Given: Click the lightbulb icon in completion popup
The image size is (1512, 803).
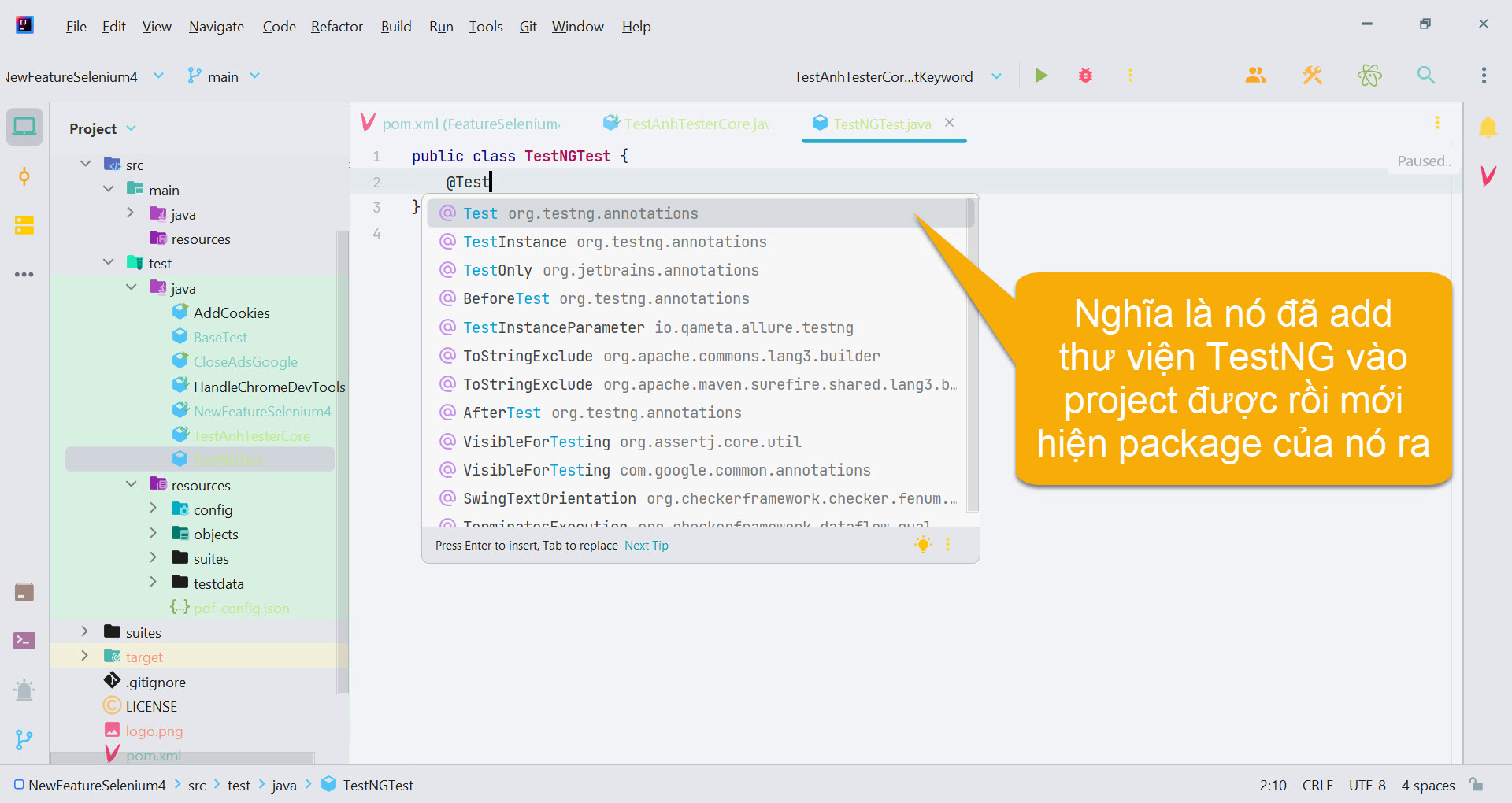Looking at the screenshot, I should click(x=923, y=545).
